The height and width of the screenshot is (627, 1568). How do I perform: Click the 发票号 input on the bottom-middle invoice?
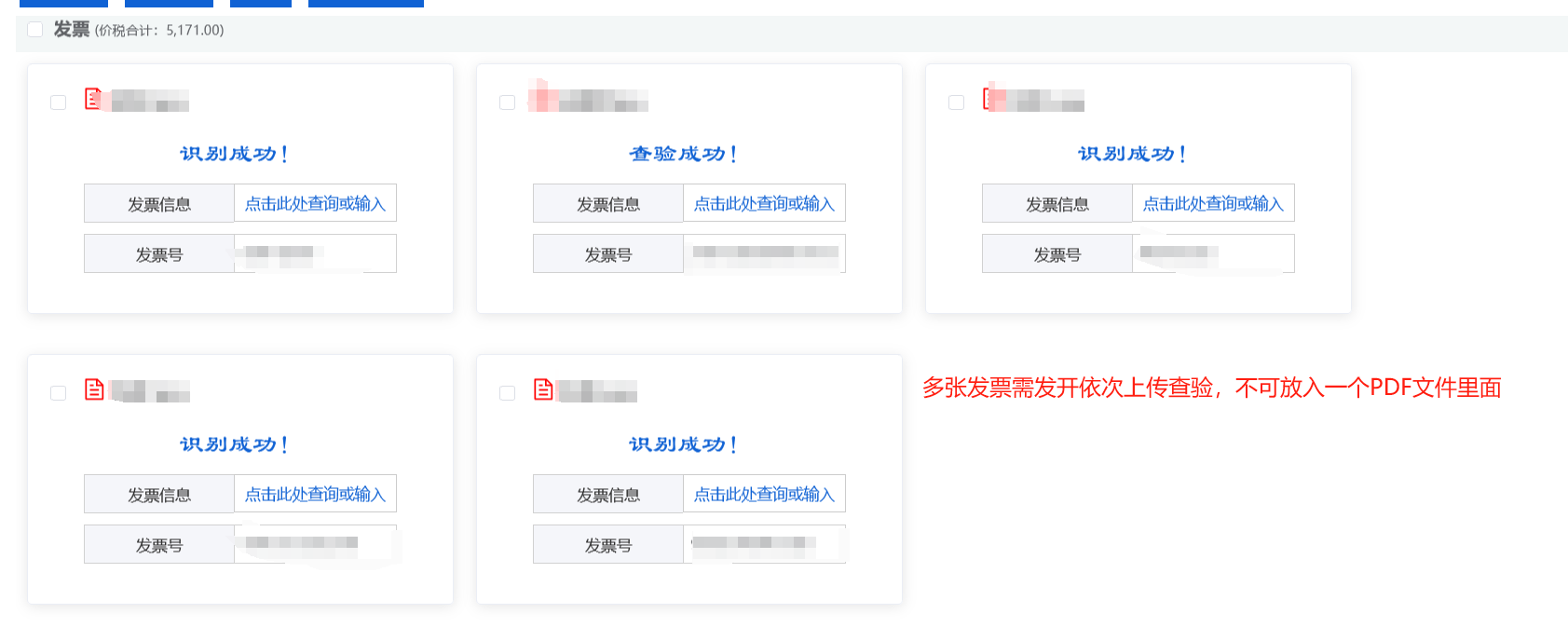click(764, 543)
